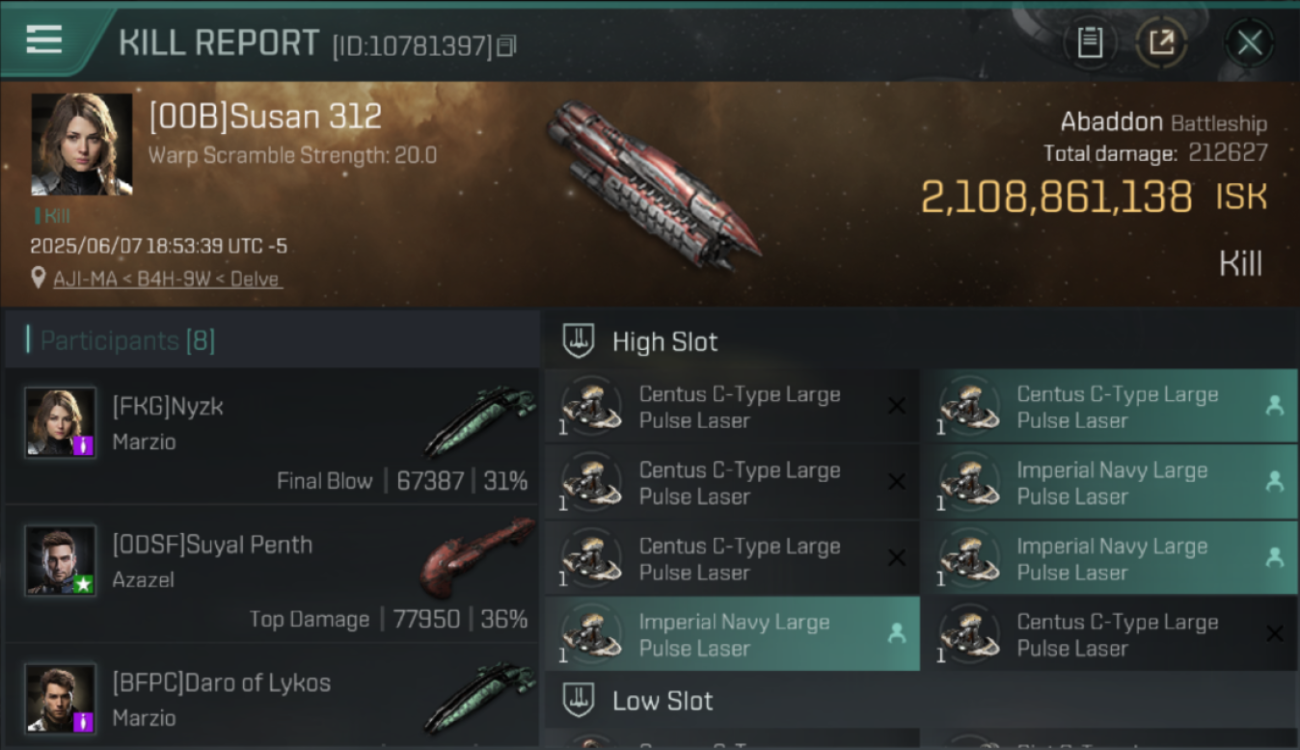Image resolution: width=1300 pixels, height=750 pixels.
Task: Click Nyzk's Marzio ship icon
Action: pyautogui.click(x=479, y=421)
